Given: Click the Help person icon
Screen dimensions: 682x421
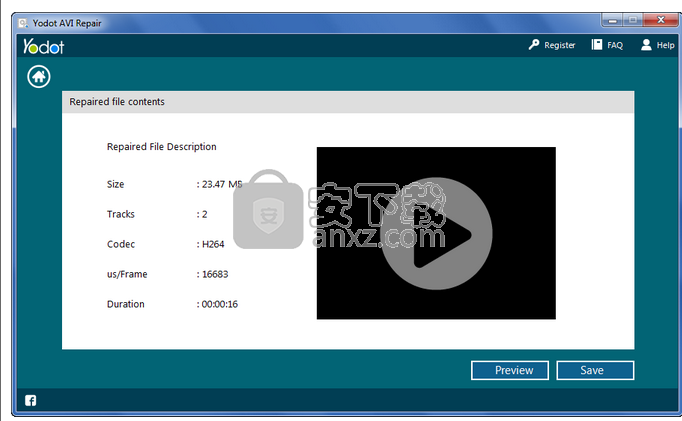Looking at the screenshot, I should [x=646, y=45].
